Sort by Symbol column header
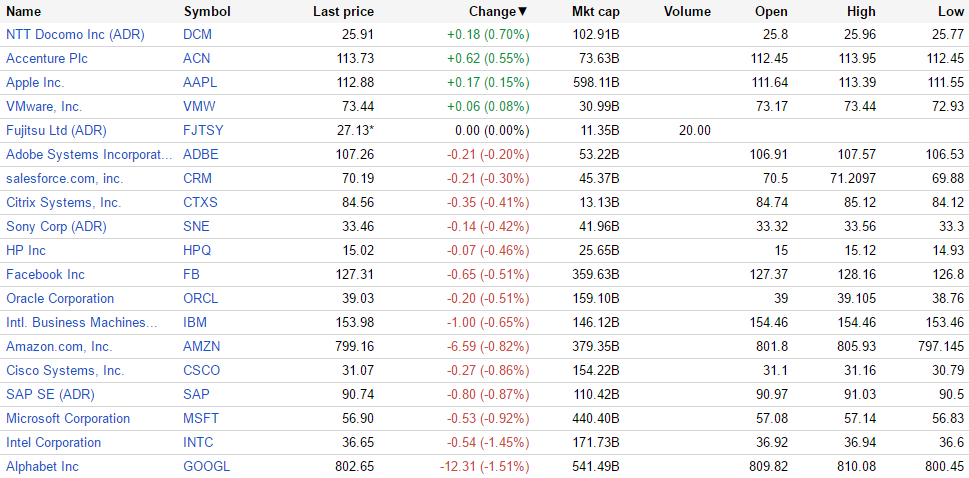 (207, 12)
